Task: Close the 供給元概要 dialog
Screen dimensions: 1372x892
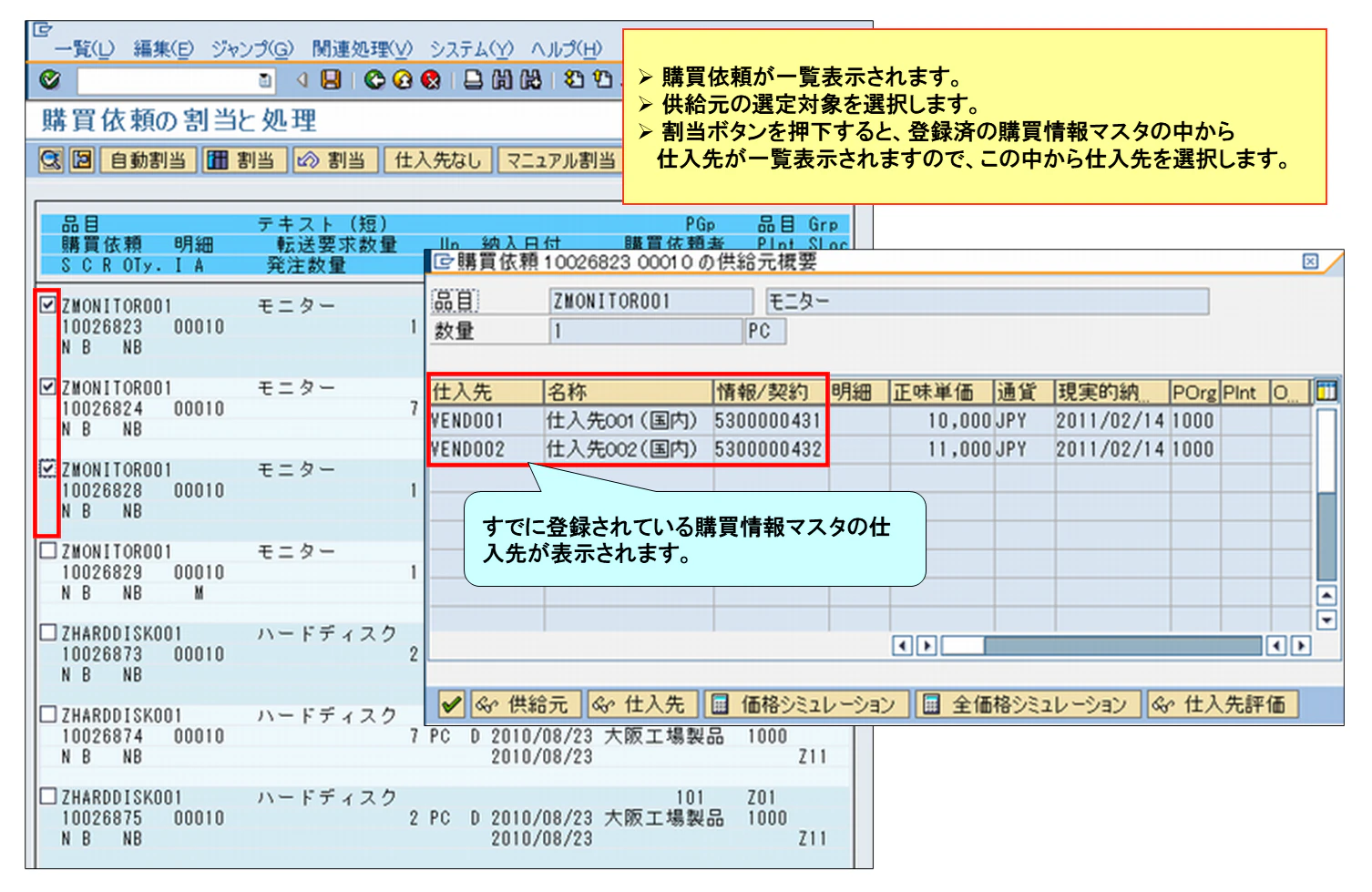Action: pos(1310,261)
